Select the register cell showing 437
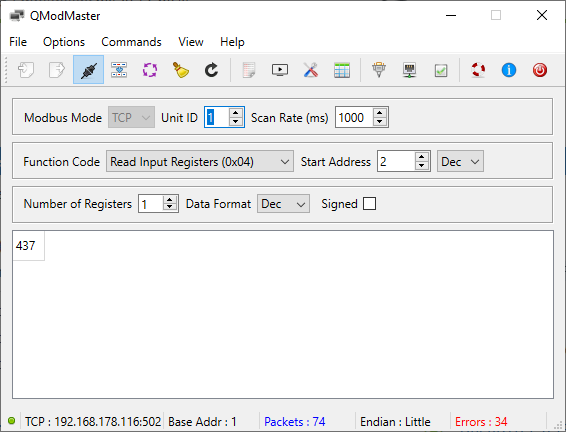Viewport: 566px width, 432px height. tap(29, 246)
